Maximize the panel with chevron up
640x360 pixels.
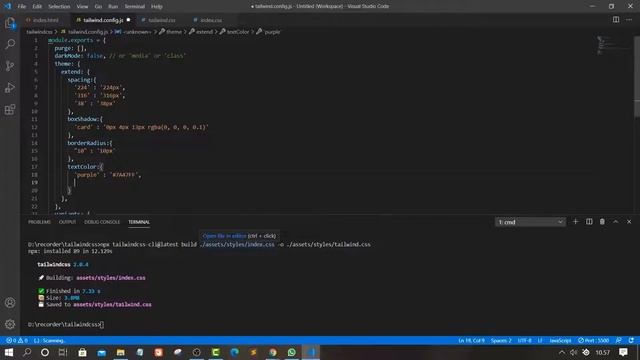pos(616,222)
